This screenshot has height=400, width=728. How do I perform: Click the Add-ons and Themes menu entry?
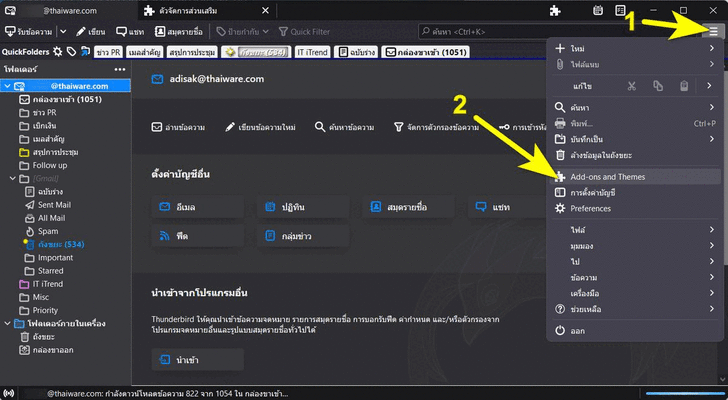635,177
